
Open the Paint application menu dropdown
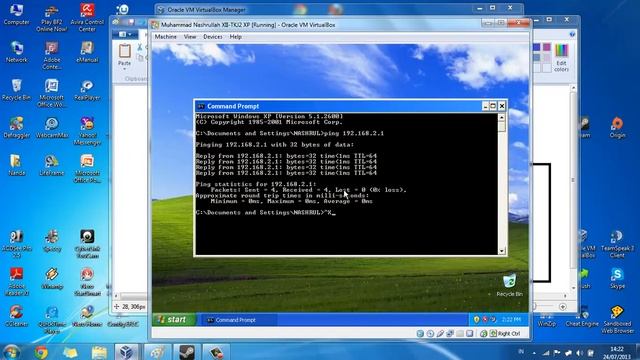click(x=125, y=34)
